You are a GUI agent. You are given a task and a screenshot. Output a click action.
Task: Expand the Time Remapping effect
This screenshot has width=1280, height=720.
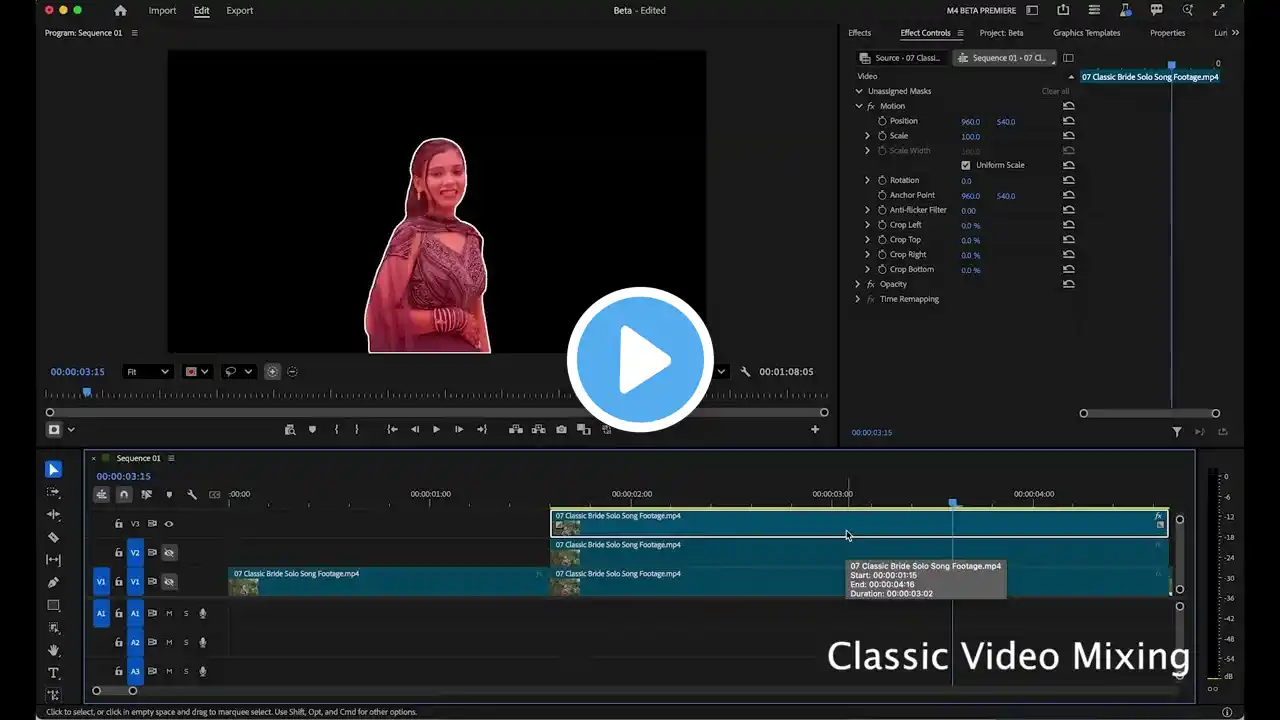click(x=858, y=299)
